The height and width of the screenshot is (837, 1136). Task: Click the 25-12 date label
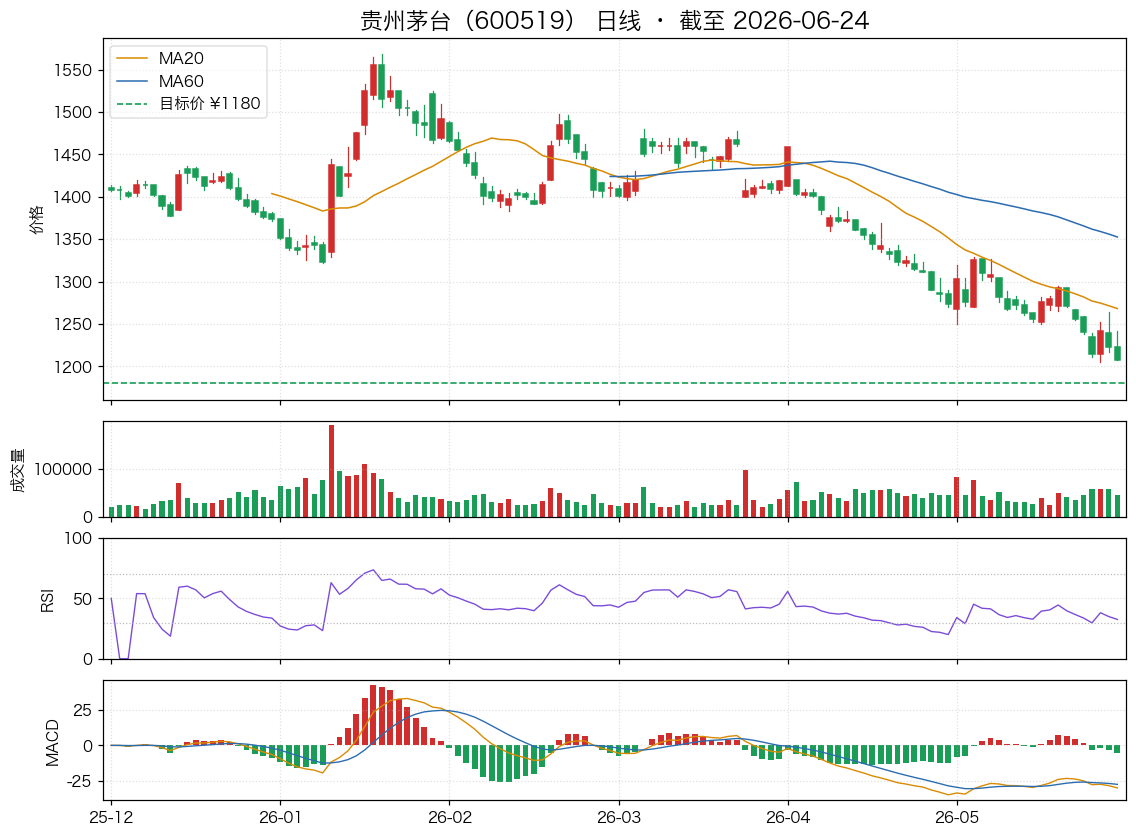[x=112, y=817]
